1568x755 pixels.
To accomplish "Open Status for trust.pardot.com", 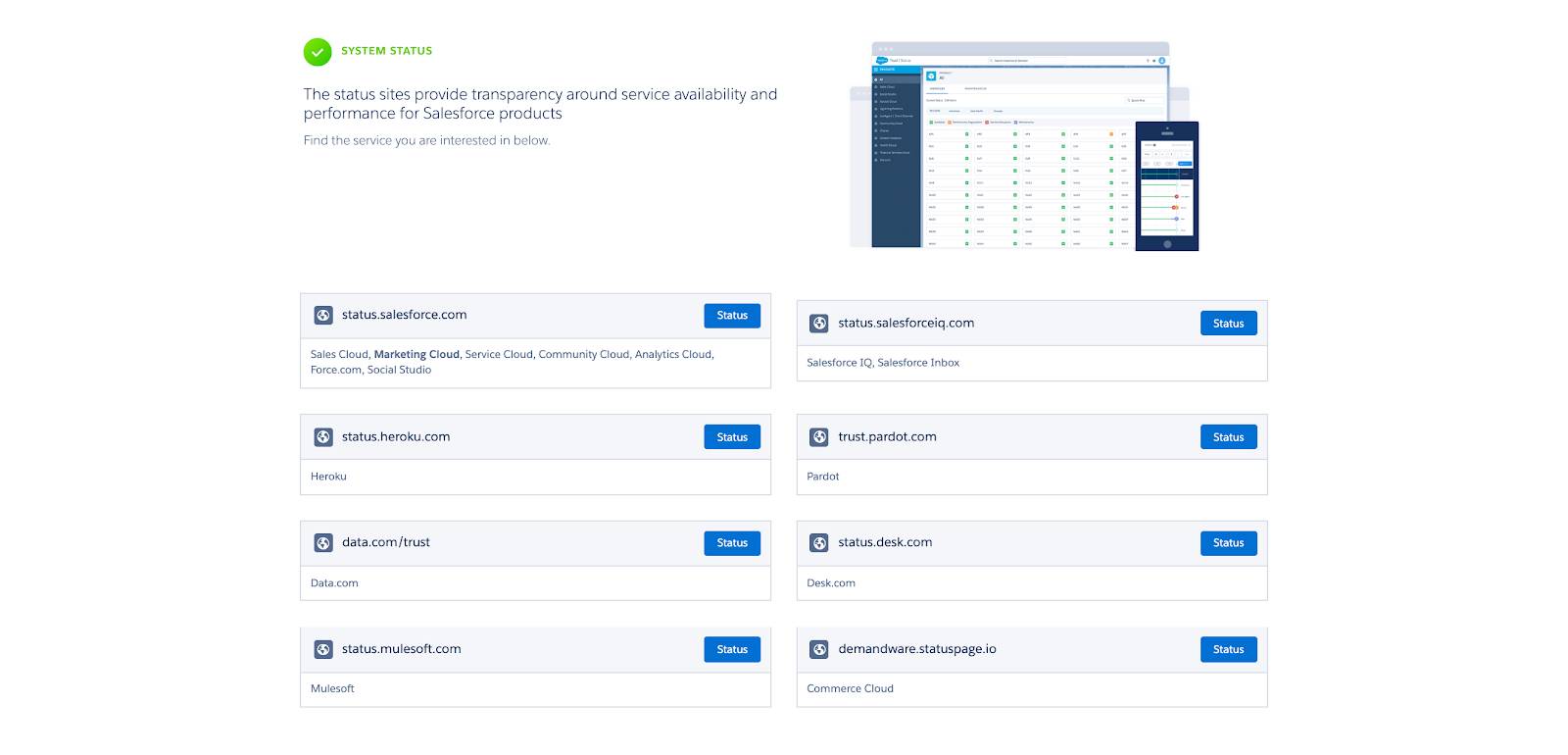I will 1228,437.
